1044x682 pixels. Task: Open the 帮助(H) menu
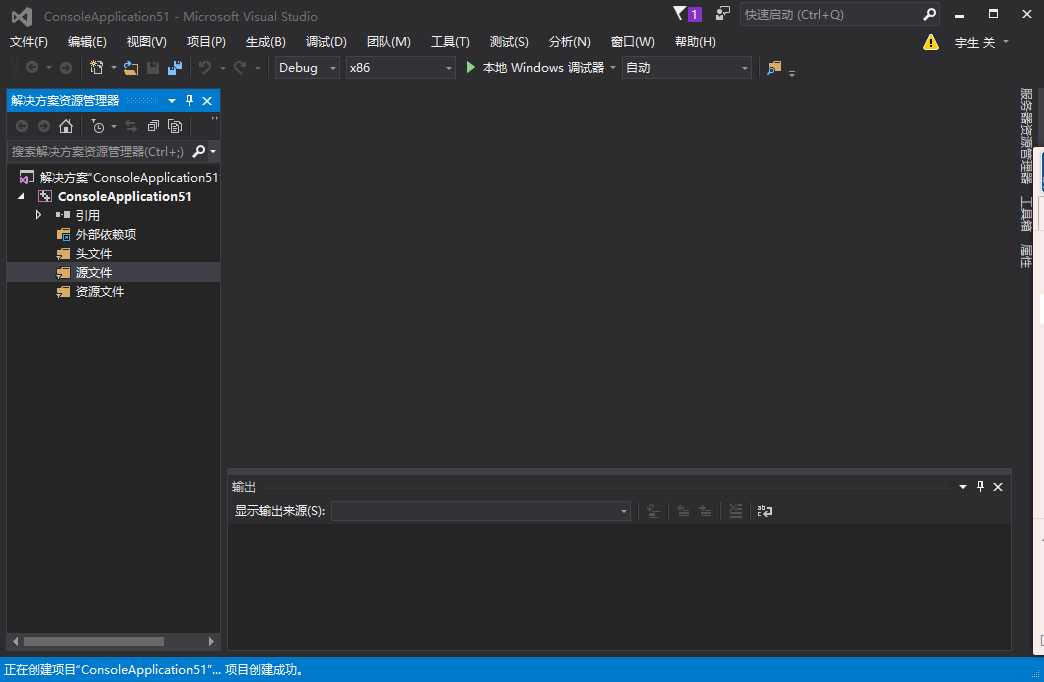click(x=695, y=41)
